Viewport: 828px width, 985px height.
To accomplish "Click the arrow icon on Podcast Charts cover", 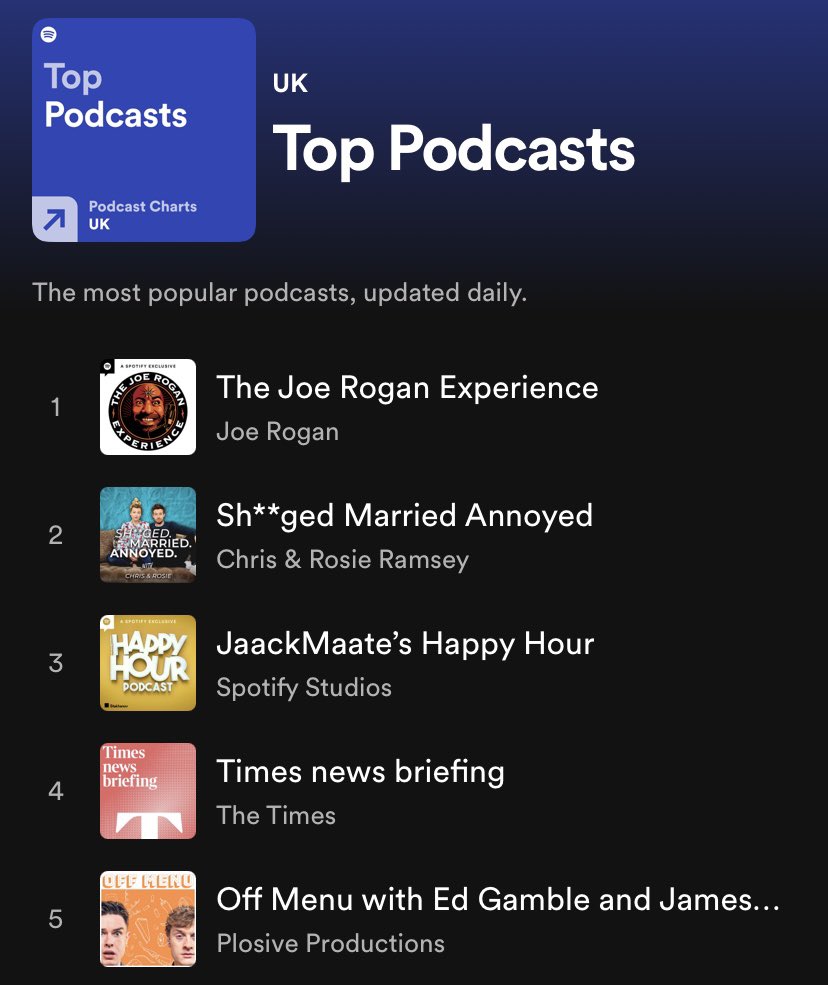I will pyautogui.click(x=55, y=219).
